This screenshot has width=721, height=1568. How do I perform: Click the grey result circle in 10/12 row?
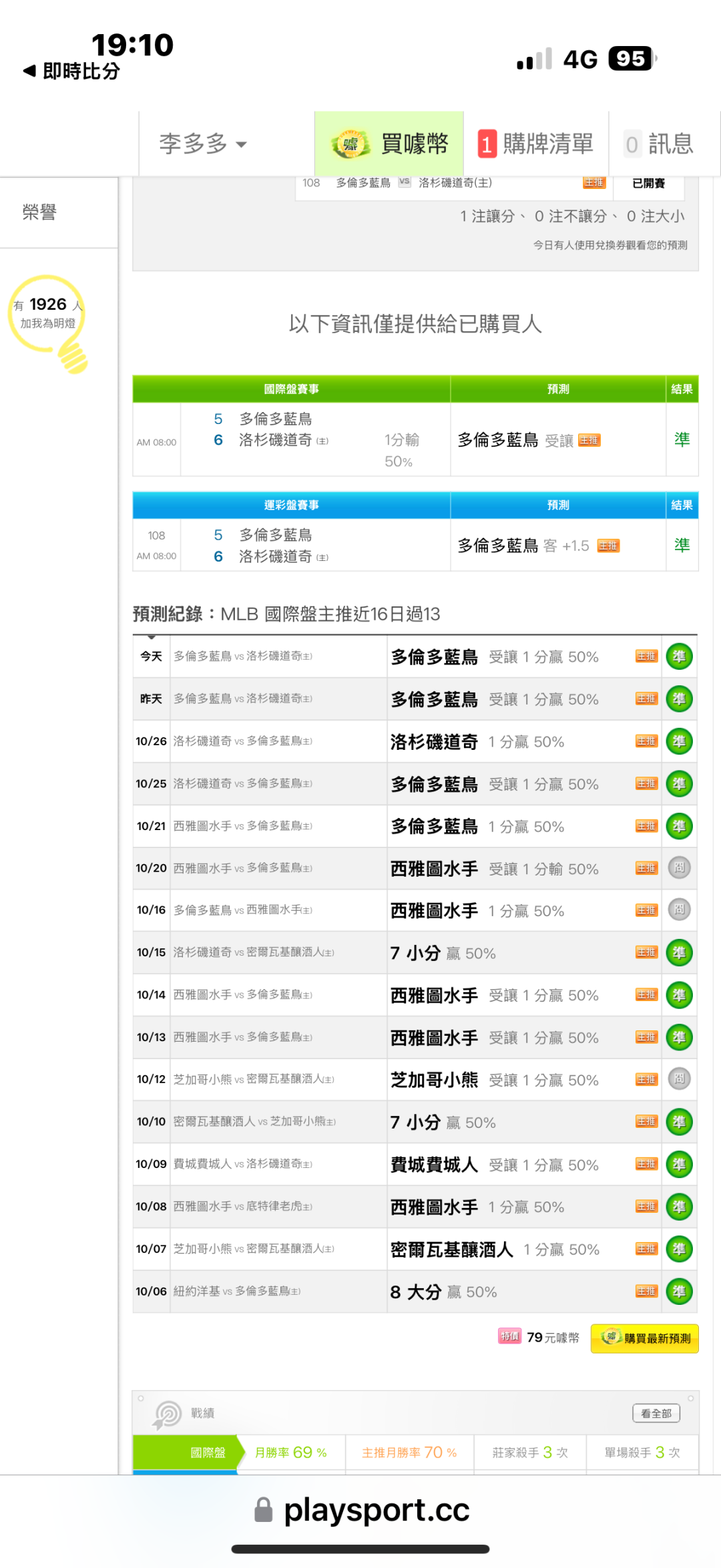[679, 1079]
